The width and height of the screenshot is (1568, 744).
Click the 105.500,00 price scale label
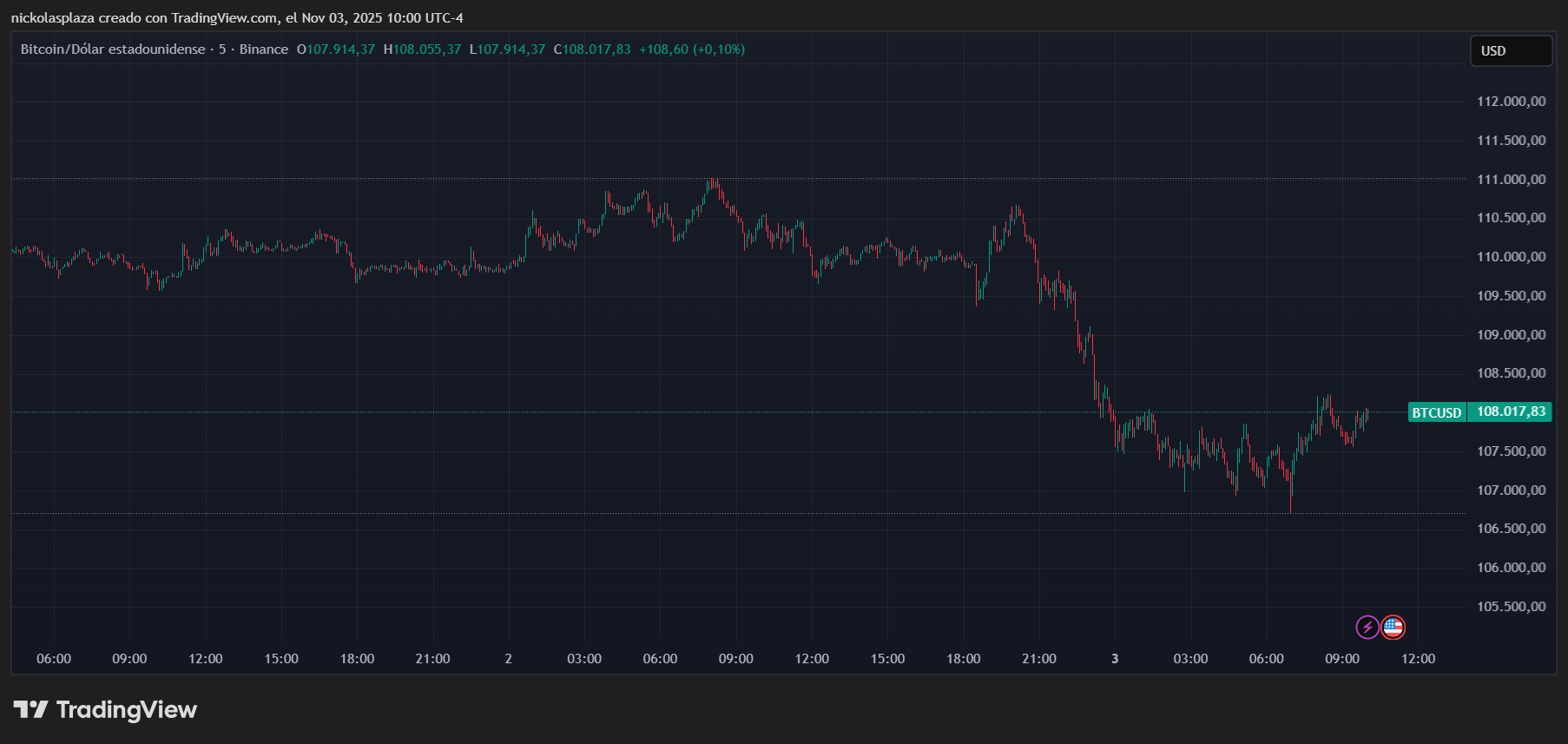pyautogui.click(x=1511, y=607)
